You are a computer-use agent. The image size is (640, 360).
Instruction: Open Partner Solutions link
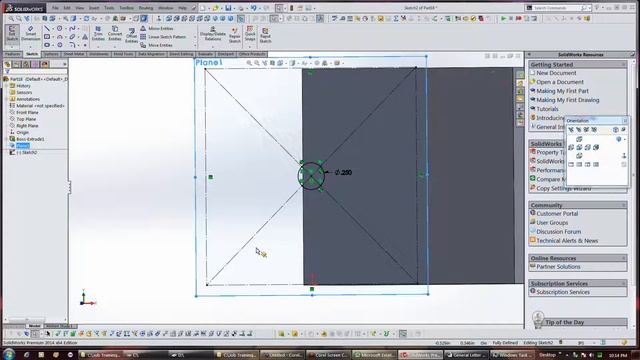558,267
